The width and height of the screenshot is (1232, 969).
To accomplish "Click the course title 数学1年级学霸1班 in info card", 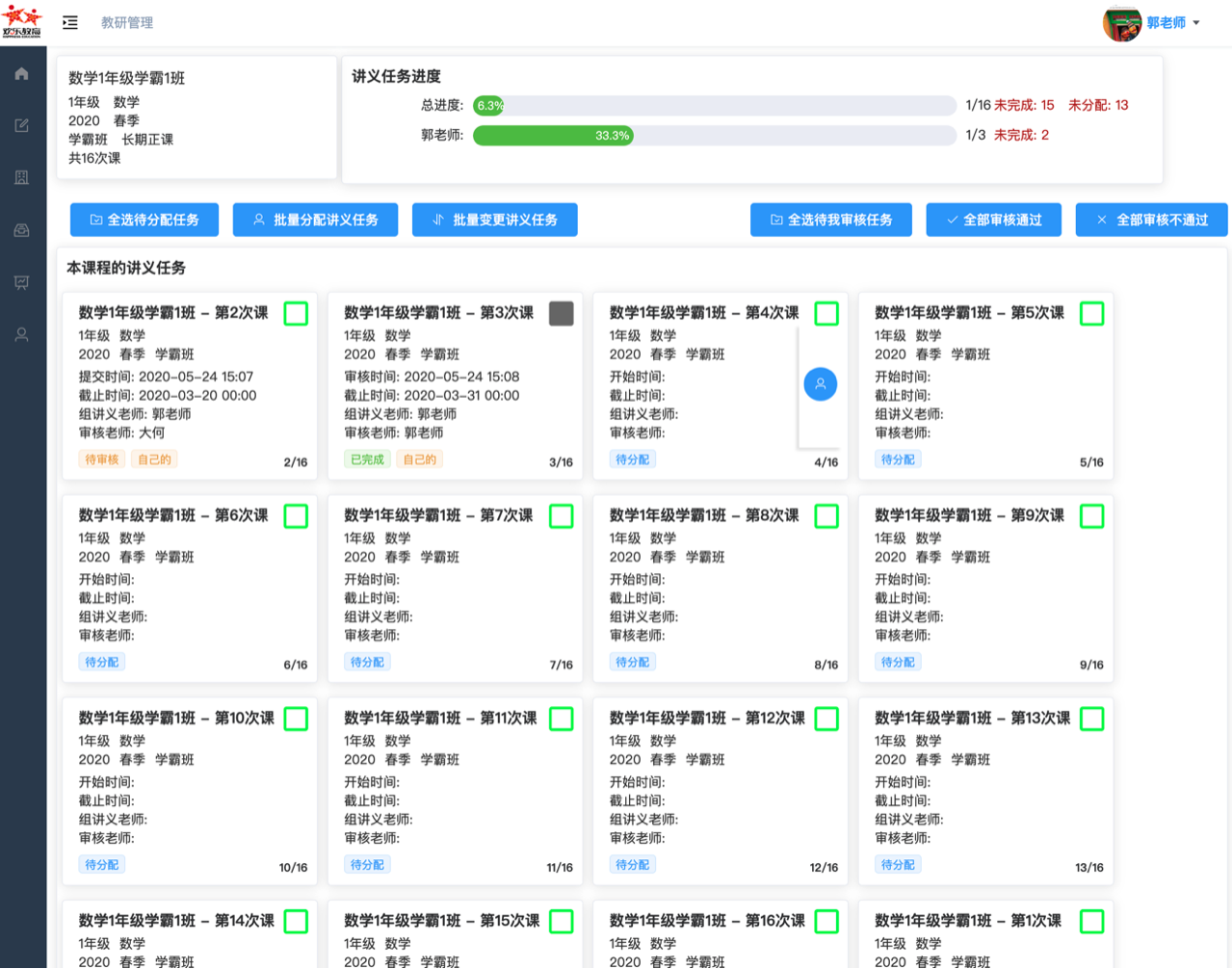I will coord(127,78).
